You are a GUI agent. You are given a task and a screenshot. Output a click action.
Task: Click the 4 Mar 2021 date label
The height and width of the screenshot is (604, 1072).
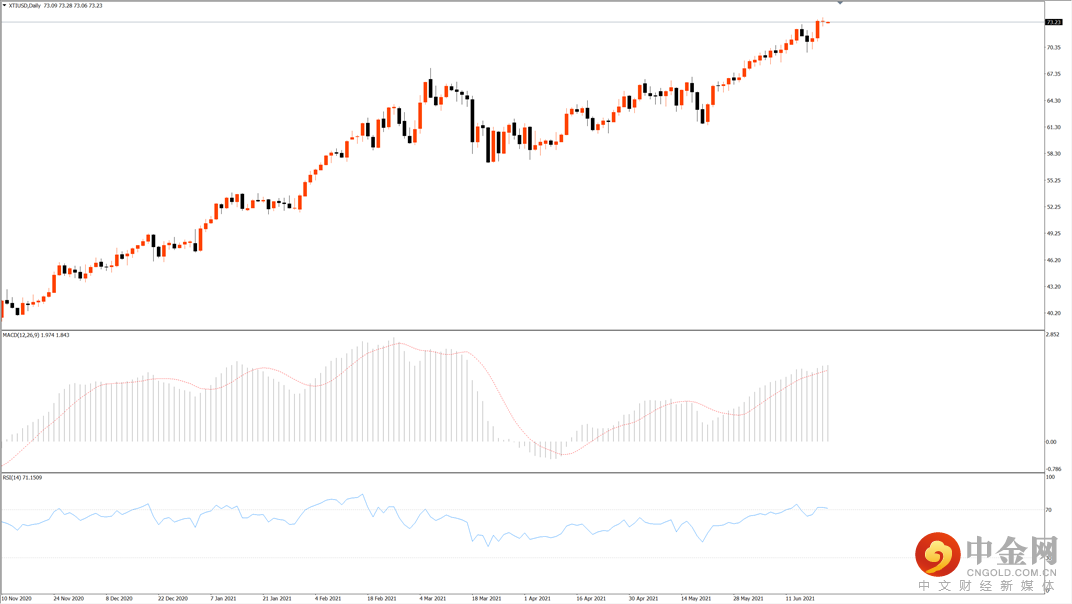434,599
